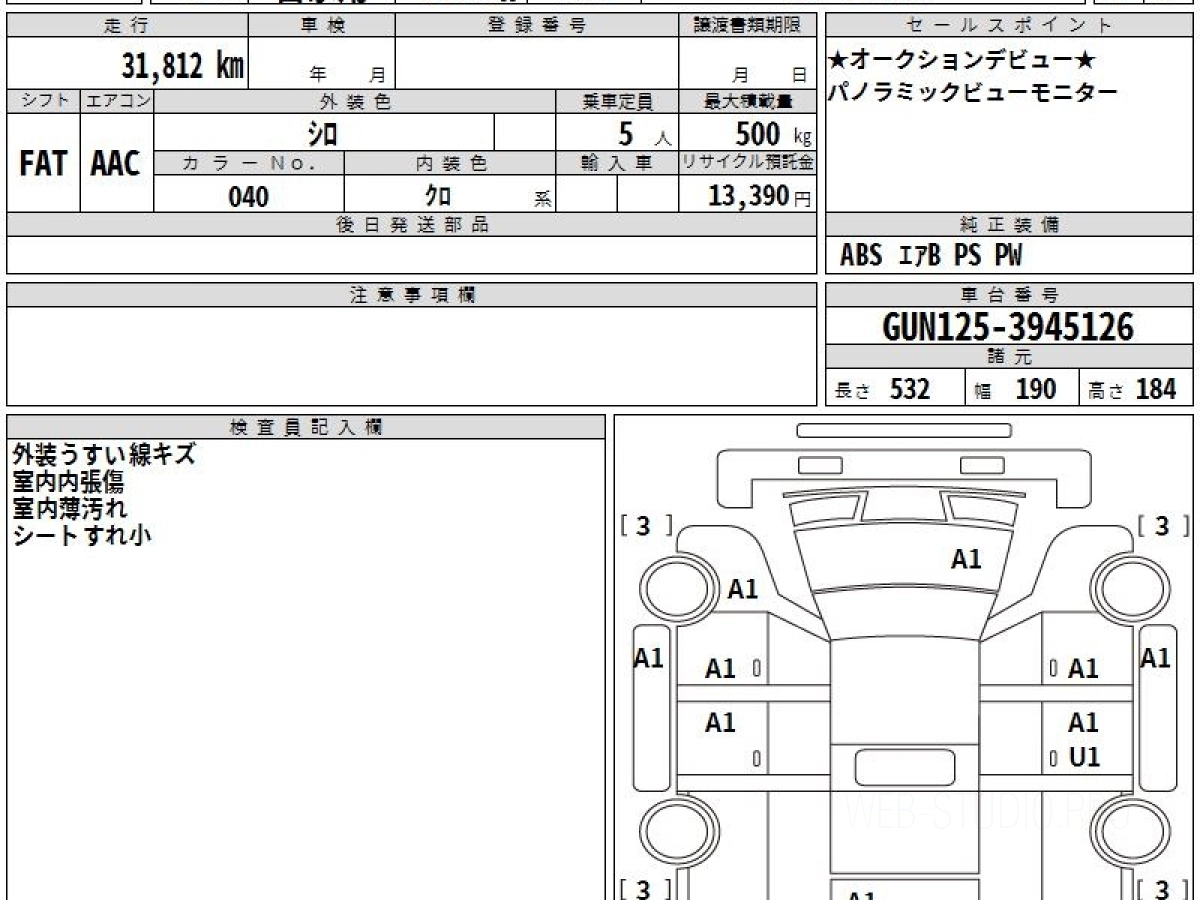Viewport: 1200px width, 900px height.
Task: Select the 後日発送部品 header bar
Action: coord(412,225)
